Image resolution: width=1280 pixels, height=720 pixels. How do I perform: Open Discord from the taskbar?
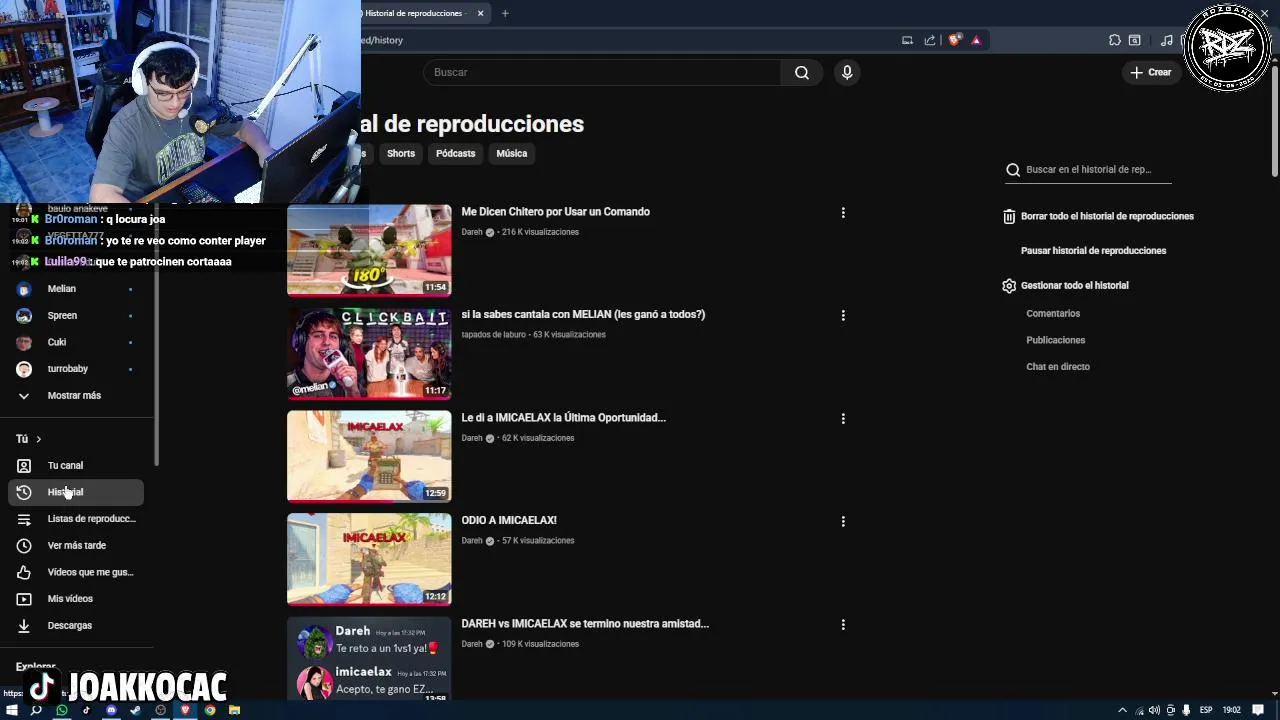(111, 710)
